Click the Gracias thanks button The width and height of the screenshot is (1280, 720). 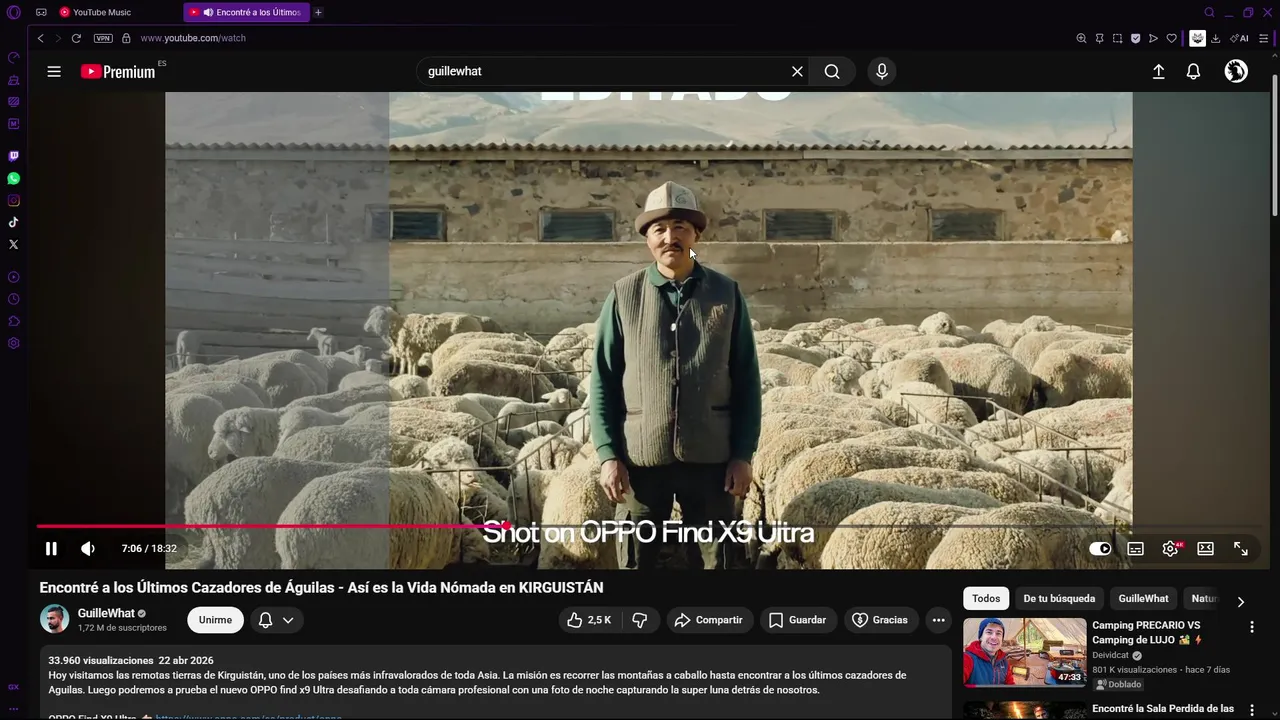[880, 620]
